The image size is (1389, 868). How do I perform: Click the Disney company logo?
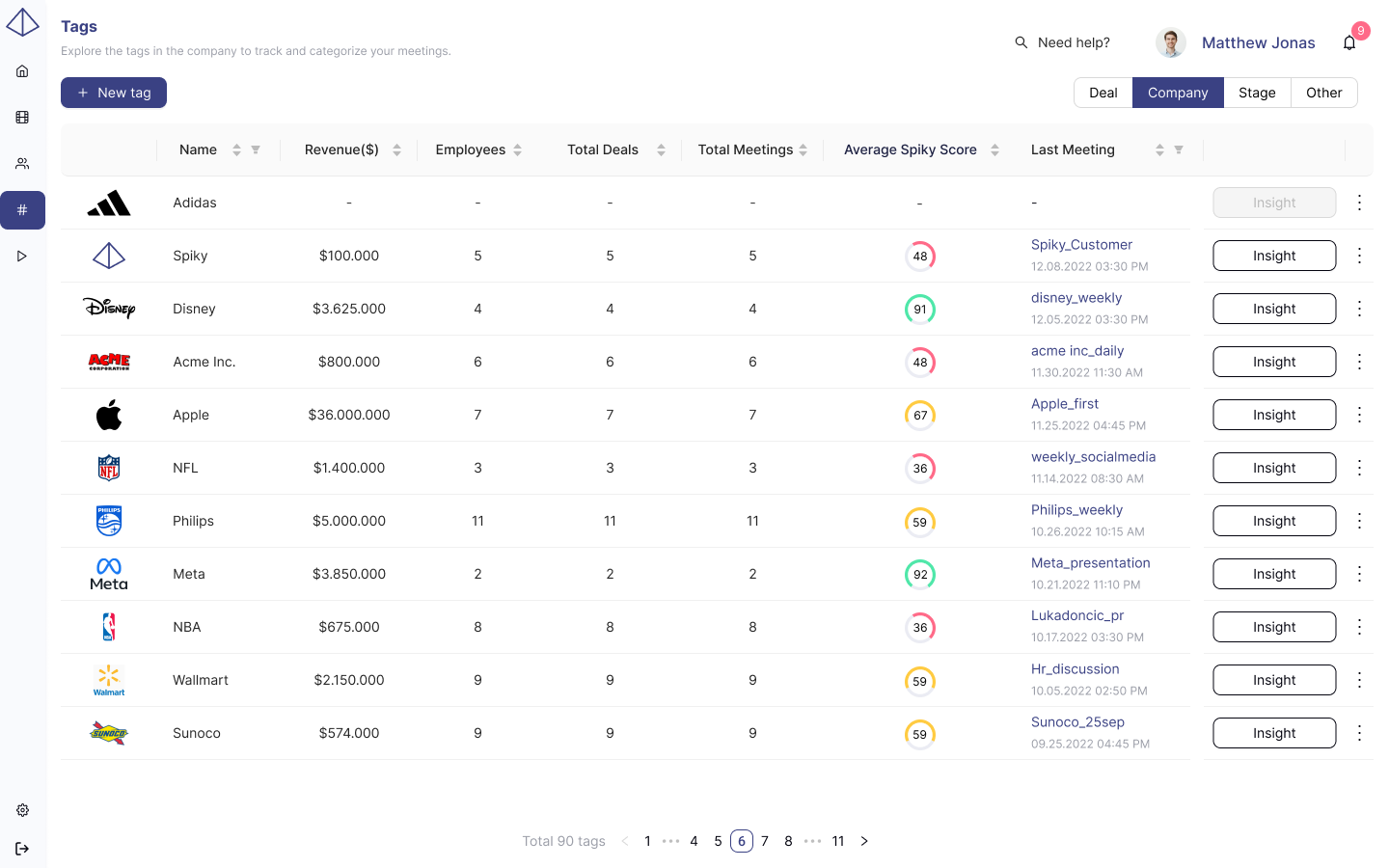109,309
